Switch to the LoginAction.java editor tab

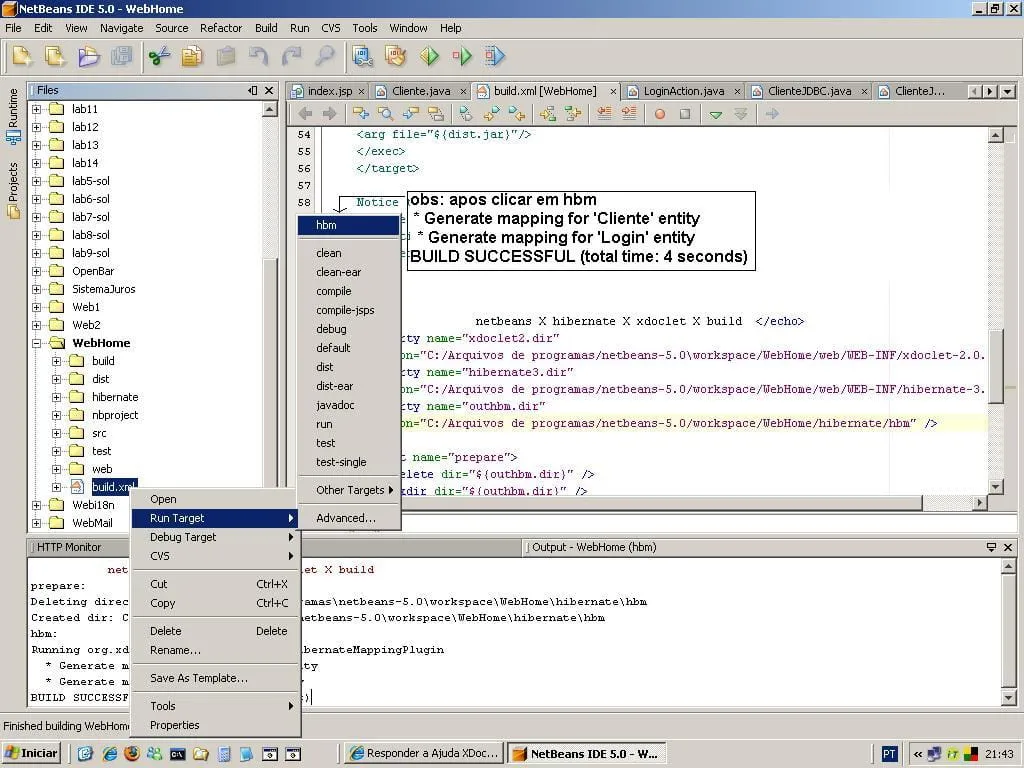(x=683, y=91)
